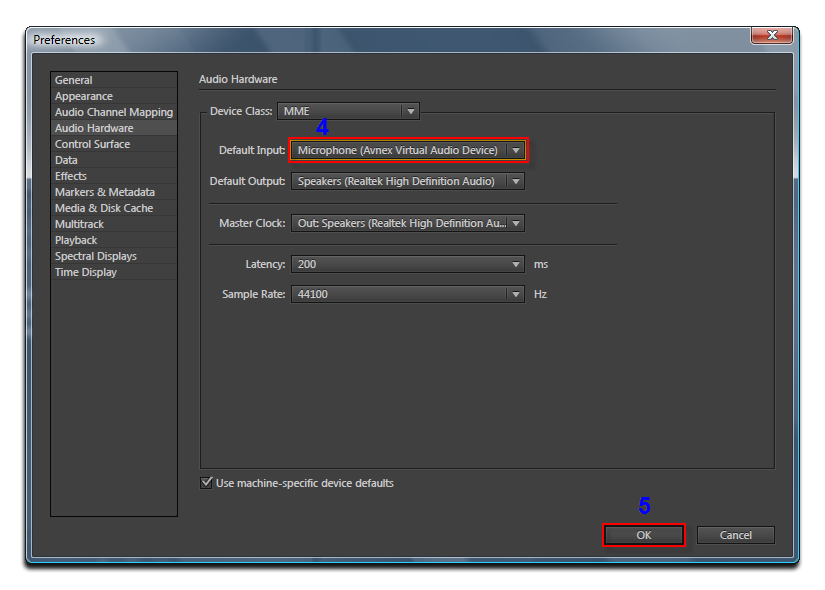
Task: Dismiss the dialog with Cancel
Action: click(736, 535)
